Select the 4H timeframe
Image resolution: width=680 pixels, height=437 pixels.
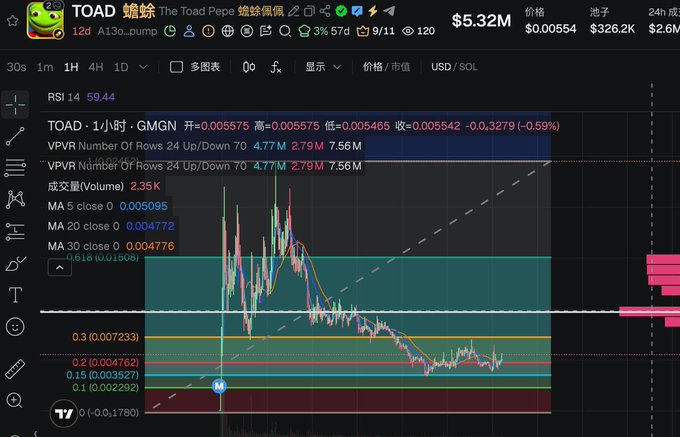click(96, 67)
